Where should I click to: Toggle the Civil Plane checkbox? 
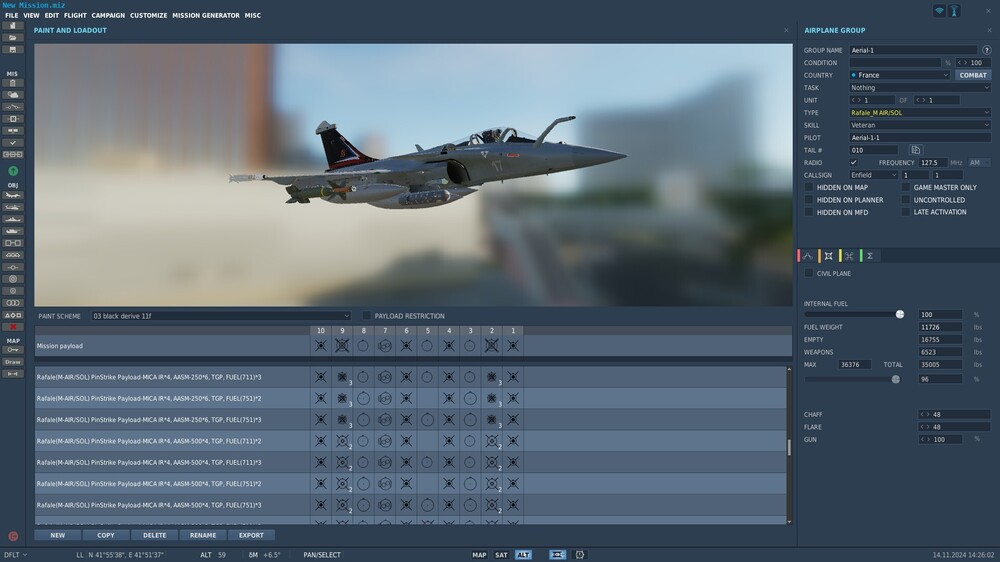(809, 273)
